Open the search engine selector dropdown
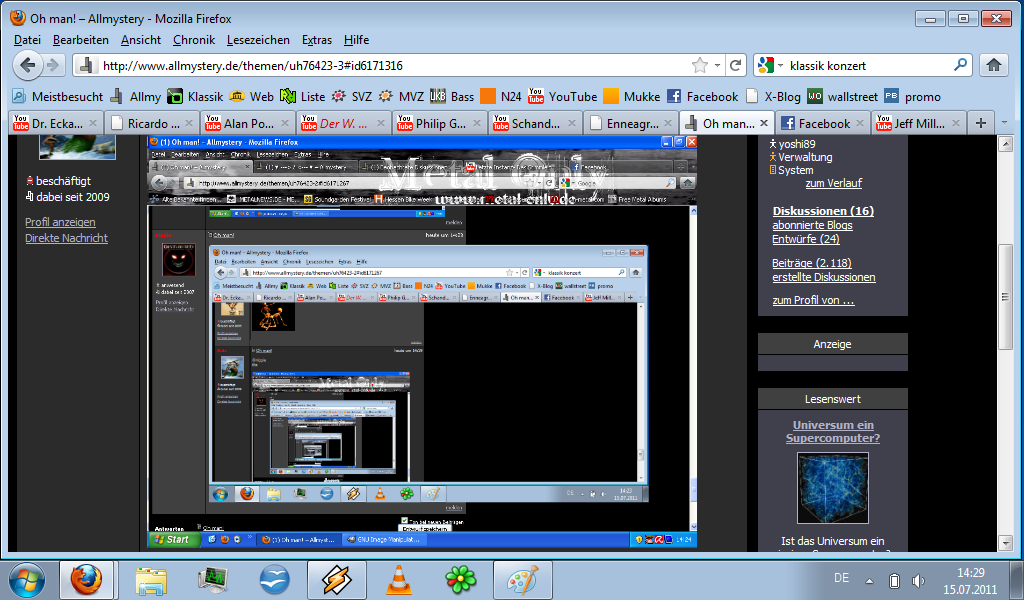The height and width of the screenshot is (600, 1024). (x=772, y=66)
